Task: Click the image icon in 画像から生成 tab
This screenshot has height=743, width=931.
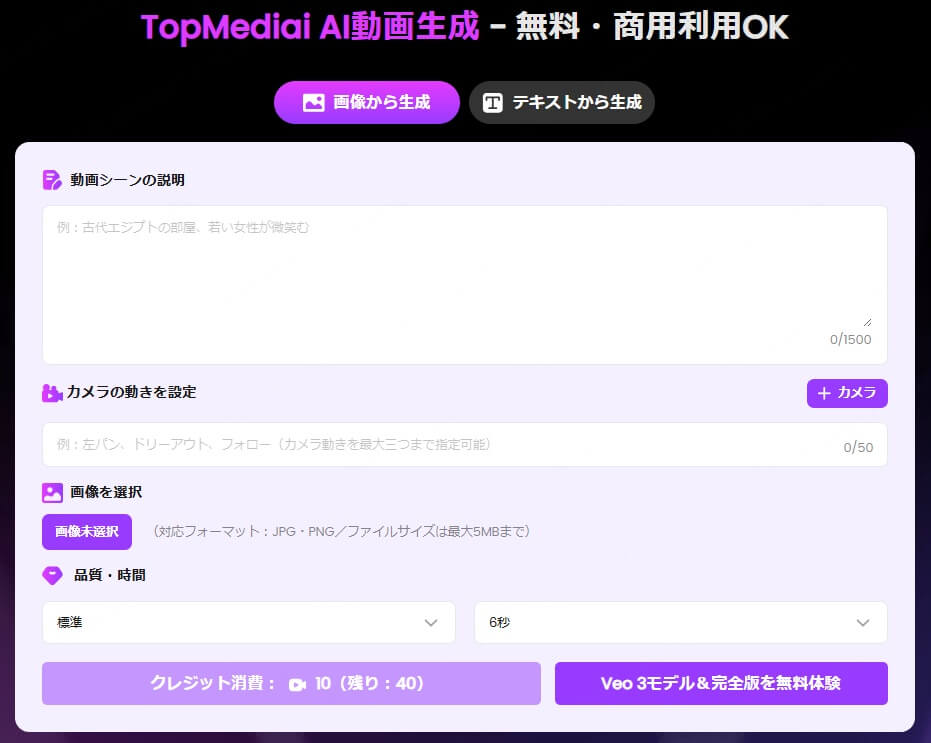Action: point(314,103)
